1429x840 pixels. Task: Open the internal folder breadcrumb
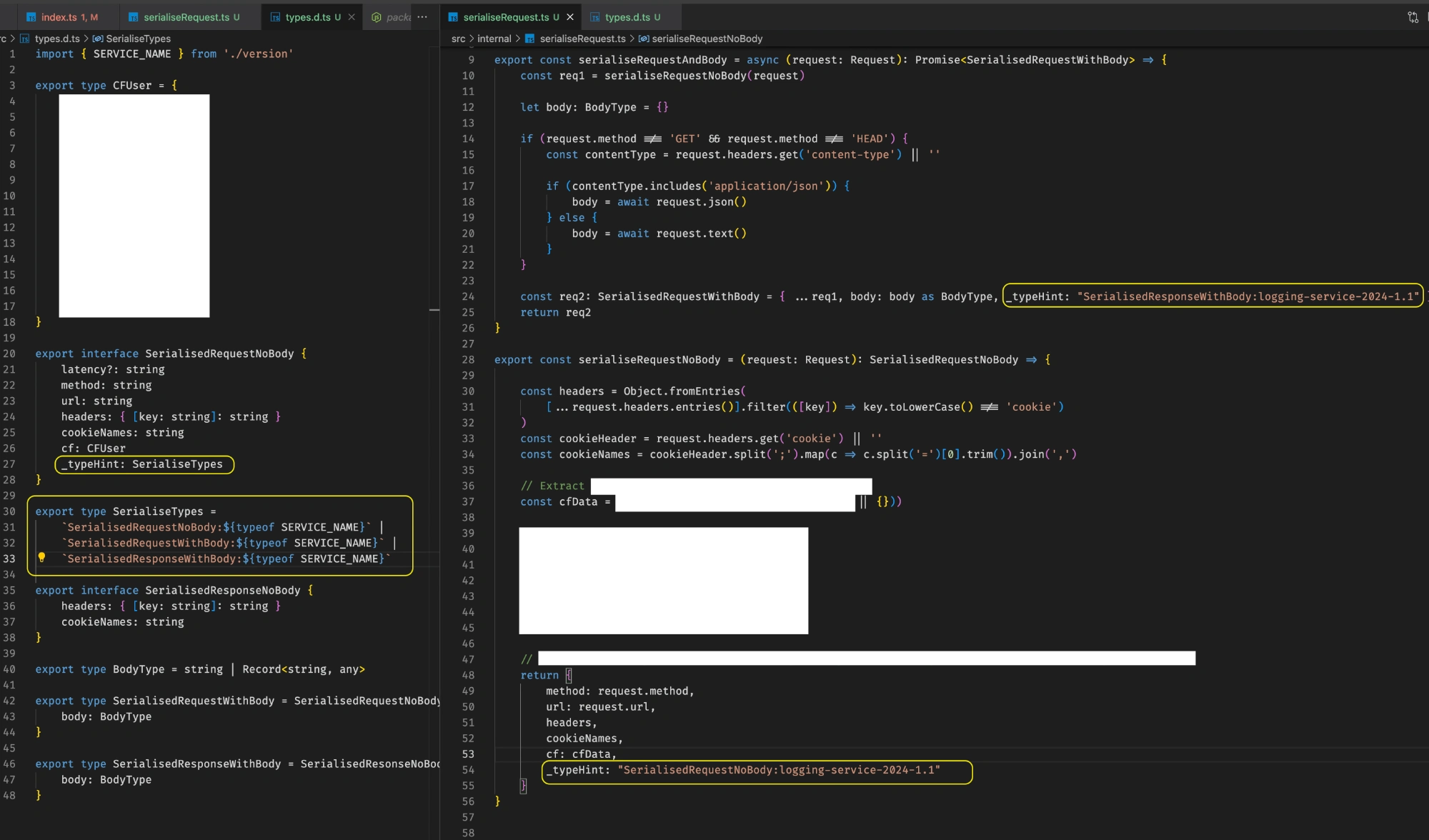[494, 39]
